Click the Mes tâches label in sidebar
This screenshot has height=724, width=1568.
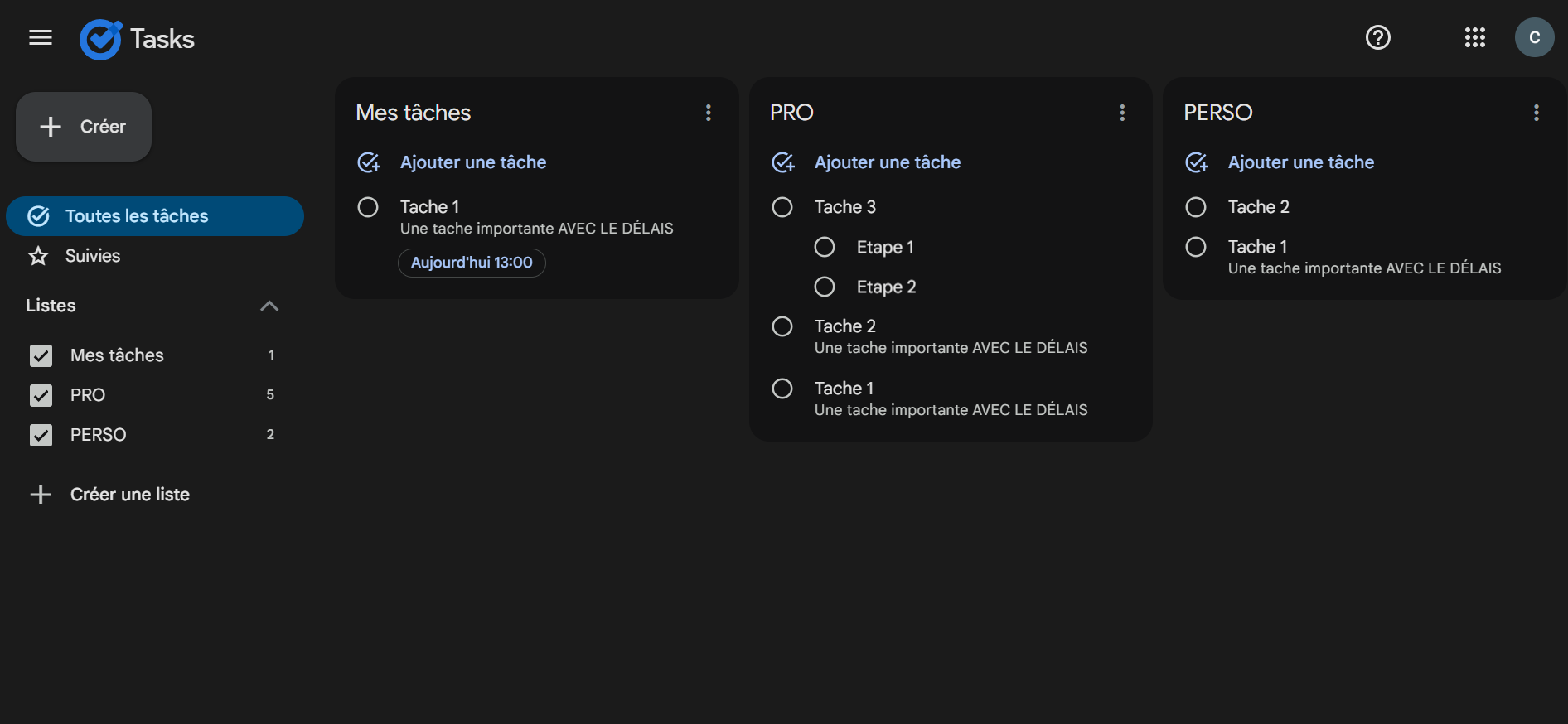117,355
